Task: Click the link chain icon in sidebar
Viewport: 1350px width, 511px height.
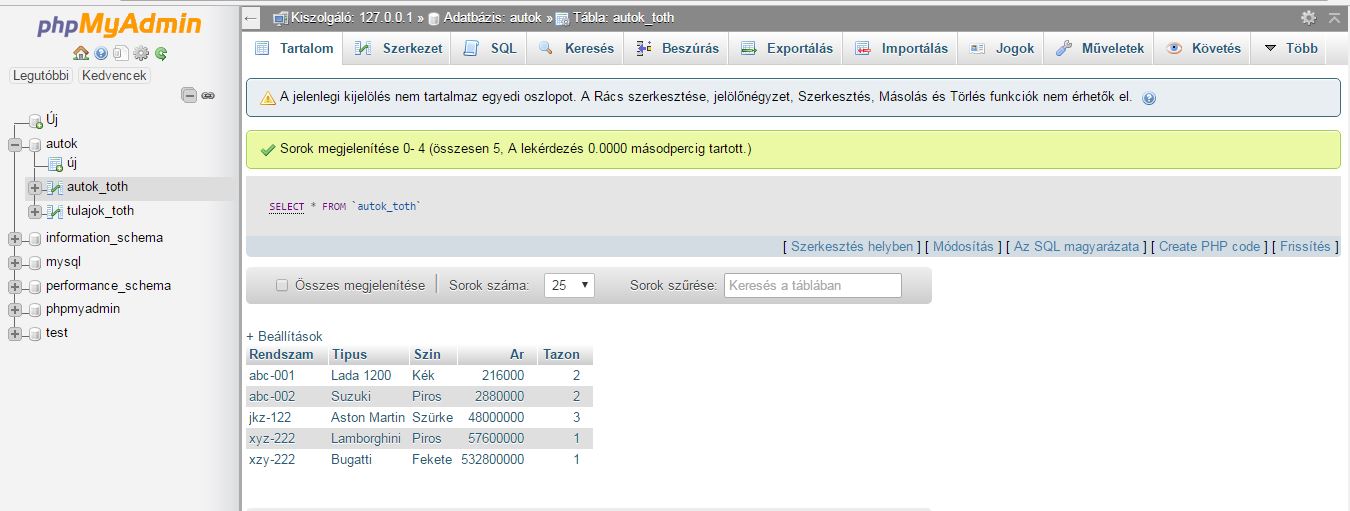Action: pyautogui.click(x=208, y=95)
